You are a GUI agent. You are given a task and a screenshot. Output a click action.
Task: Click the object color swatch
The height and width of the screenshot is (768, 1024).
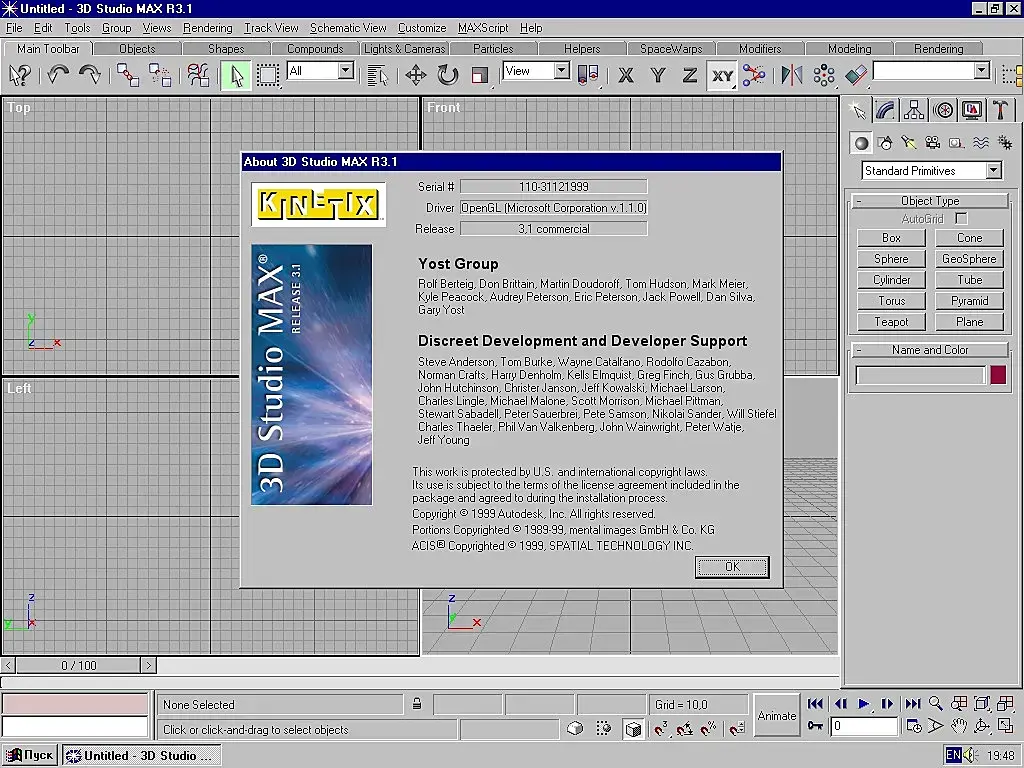point(998,375)
